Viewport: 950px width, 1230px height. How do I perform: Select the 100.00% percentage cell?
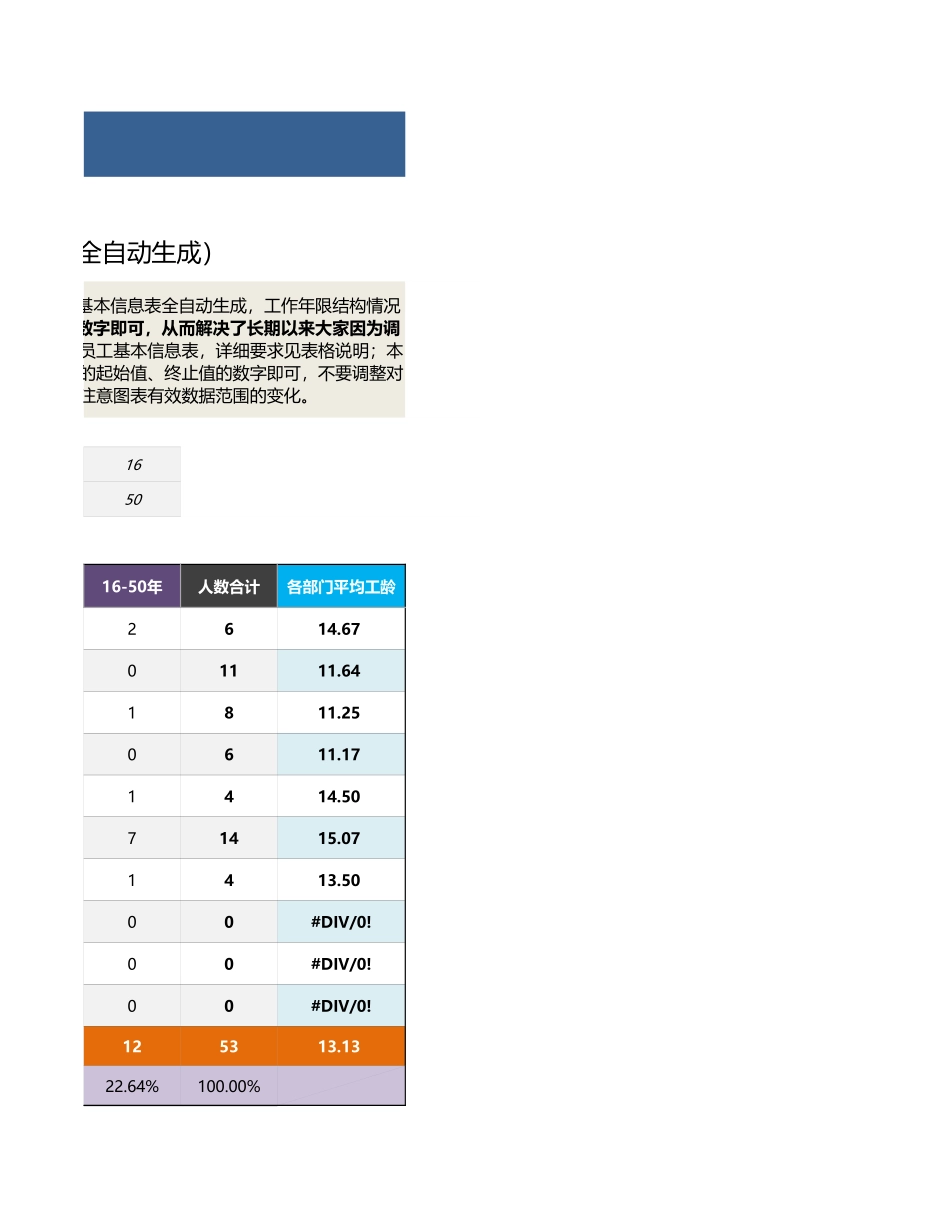pos(228,1086)
